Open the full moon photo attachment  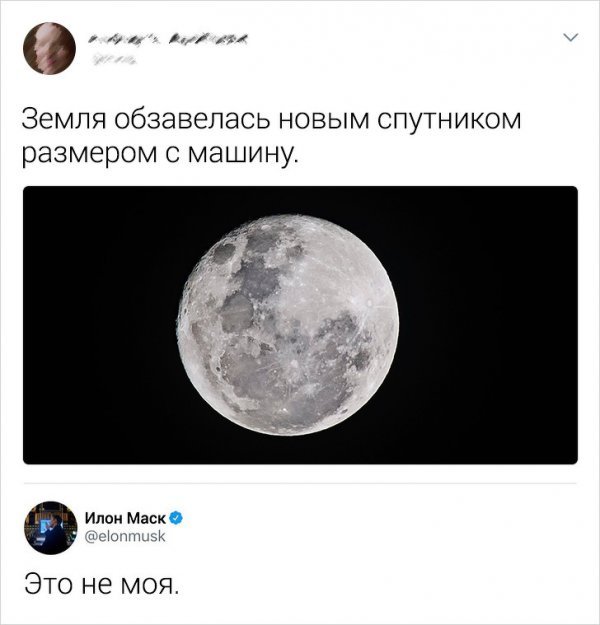coord(300,325)
